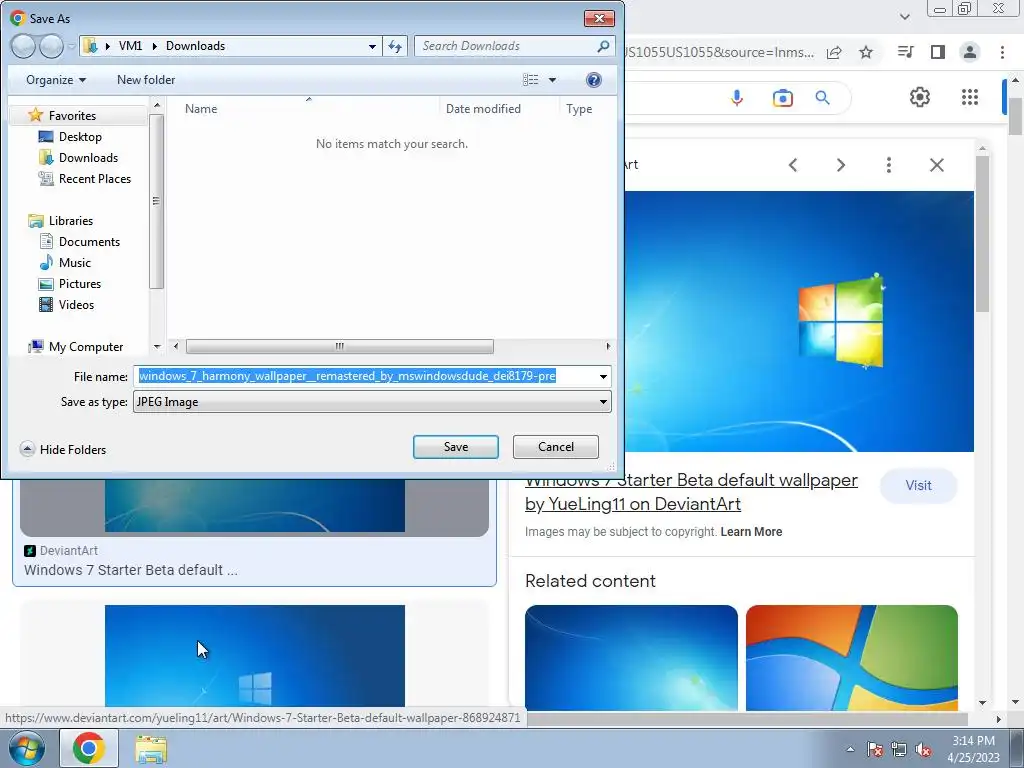
Task: Open related content Windows flag thumbnail
Action: (x=852, y=658)
